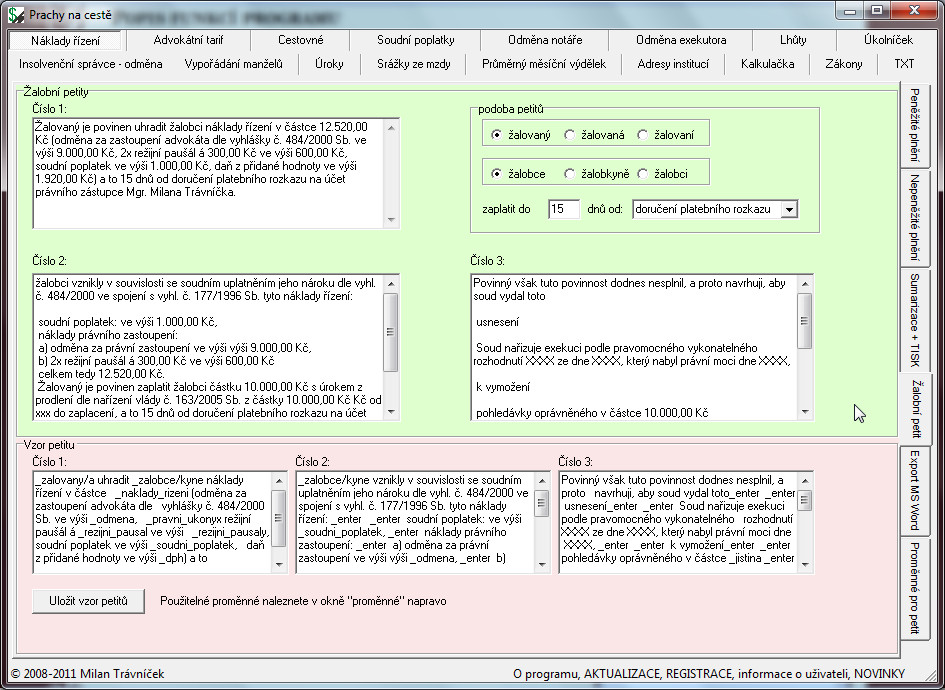
Task: Show the Proměnné pro petit side tab
Action: coord(914,588)
